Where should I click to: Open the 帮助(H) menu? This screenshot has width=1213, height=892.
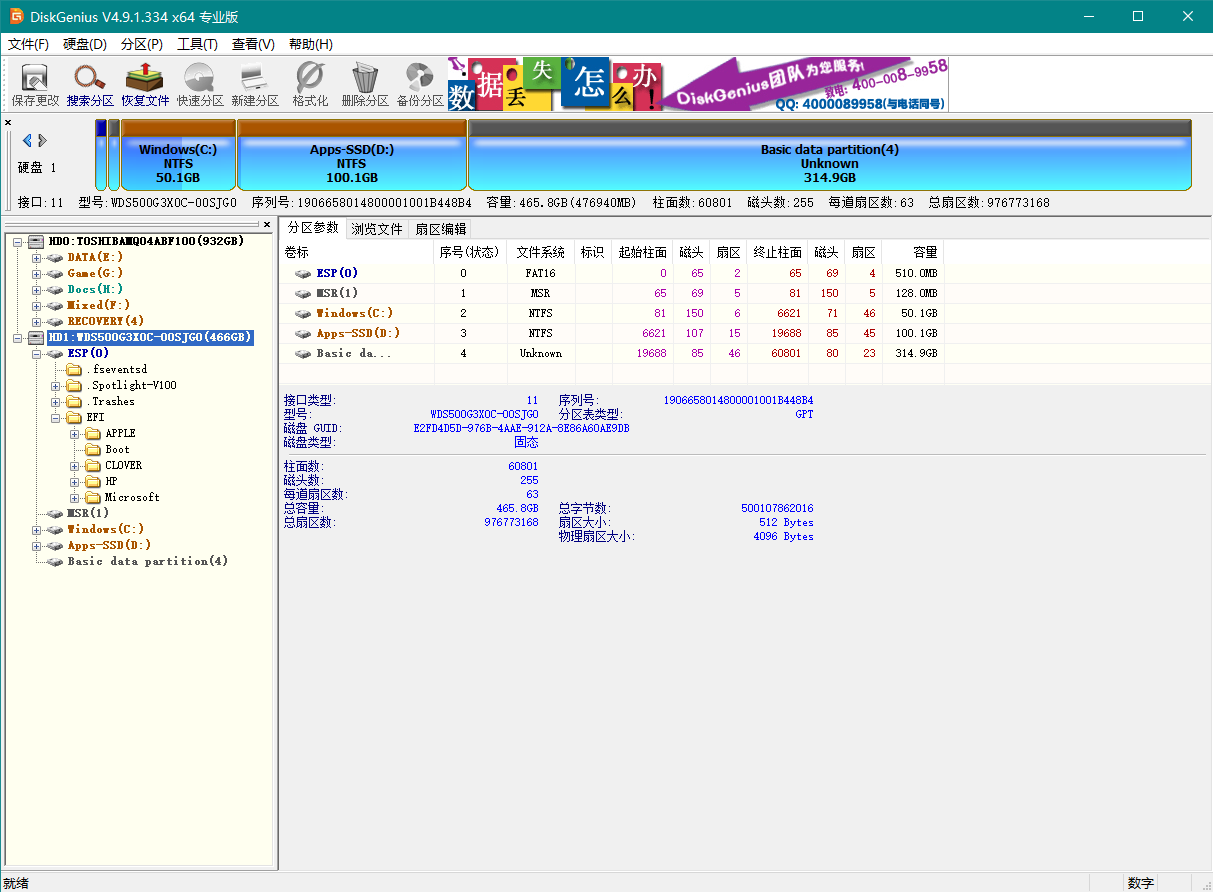310,44
